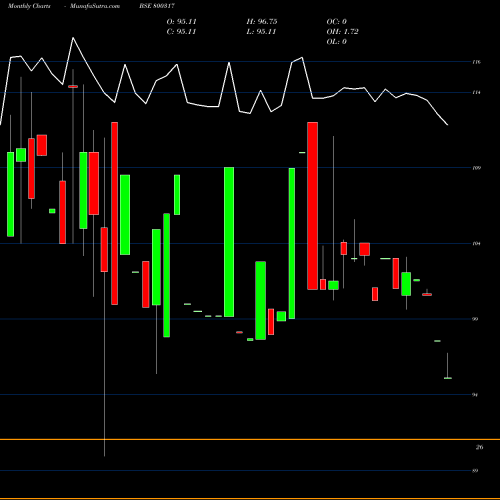Image resolution: width=500 pixels, height=500 pixels.
Task: Click the 89 price axis label
Action: click(475, 471)
